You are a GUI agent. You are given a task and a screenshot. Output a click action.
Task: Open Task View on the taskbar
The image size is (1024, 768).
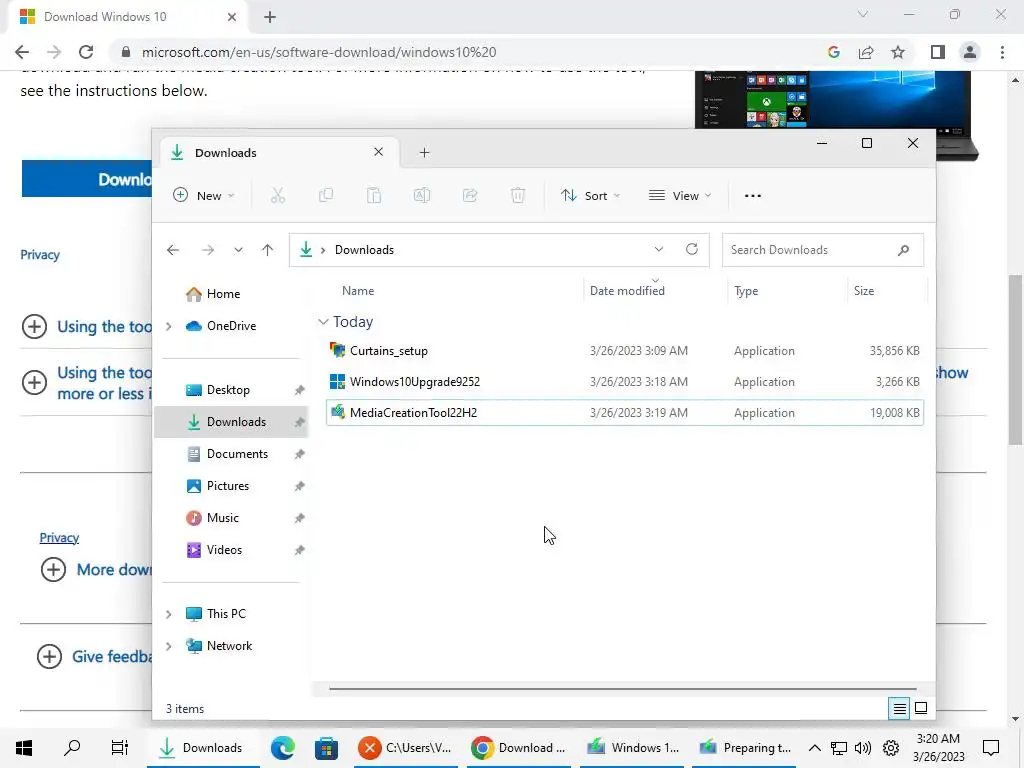(x=120, y=748)
